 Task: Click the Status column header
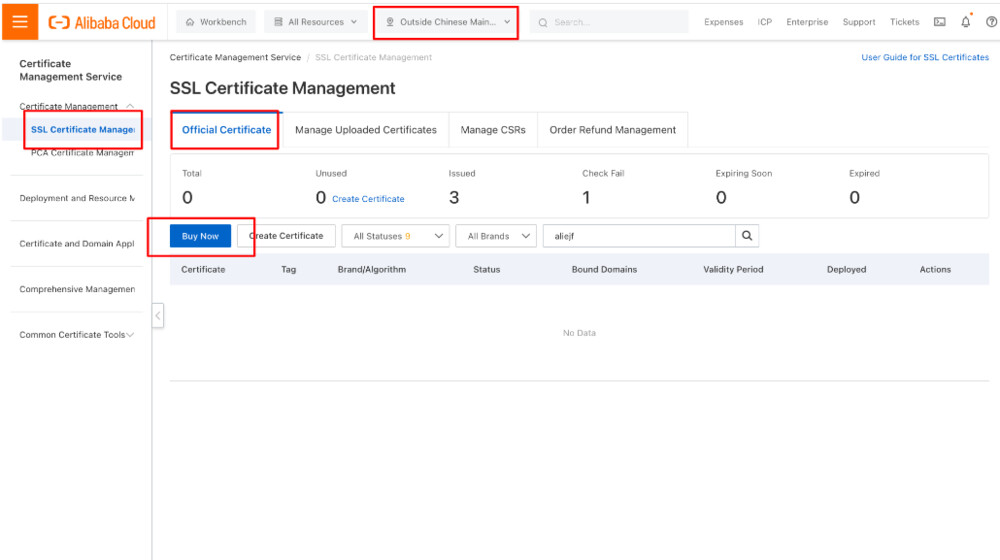(487, 269)
